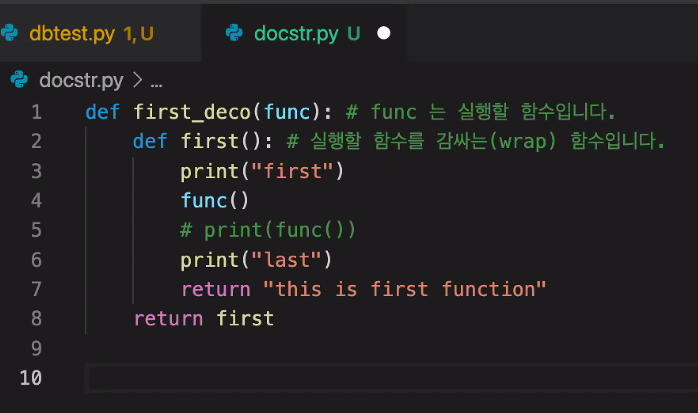Click 'return' keyword on line 8
The image size is (698, 413).
pyautogui.click(x=168, y=319)
